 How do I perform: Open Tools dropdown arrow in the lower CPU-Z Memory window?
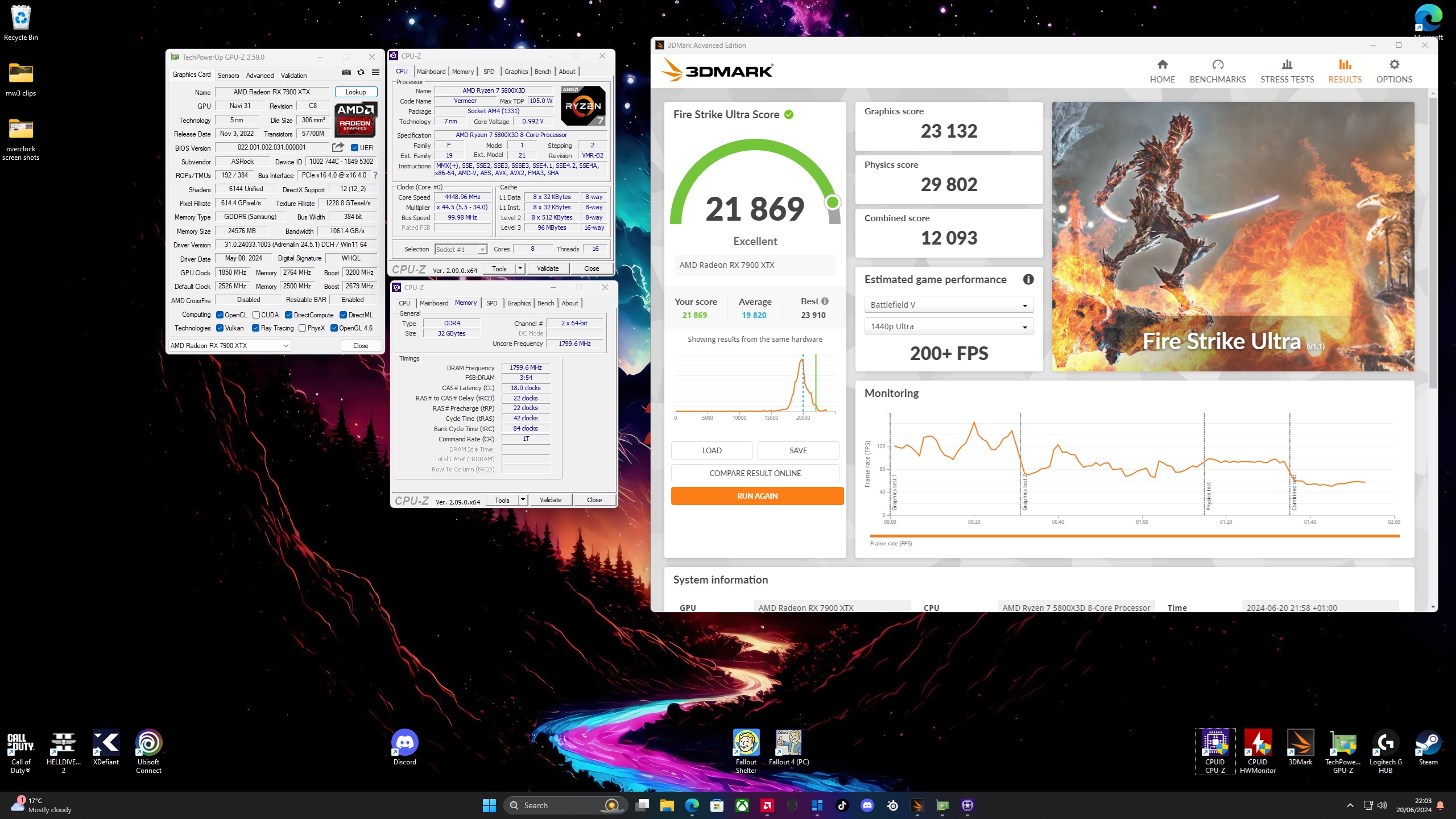(523, 500)
